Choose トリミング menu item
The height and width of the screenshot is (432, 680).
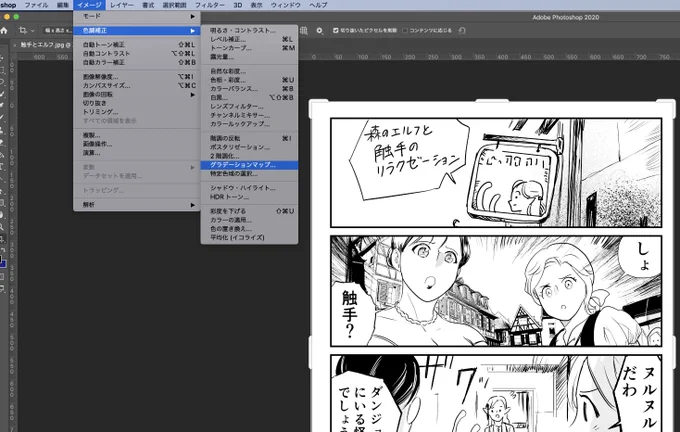137,112
